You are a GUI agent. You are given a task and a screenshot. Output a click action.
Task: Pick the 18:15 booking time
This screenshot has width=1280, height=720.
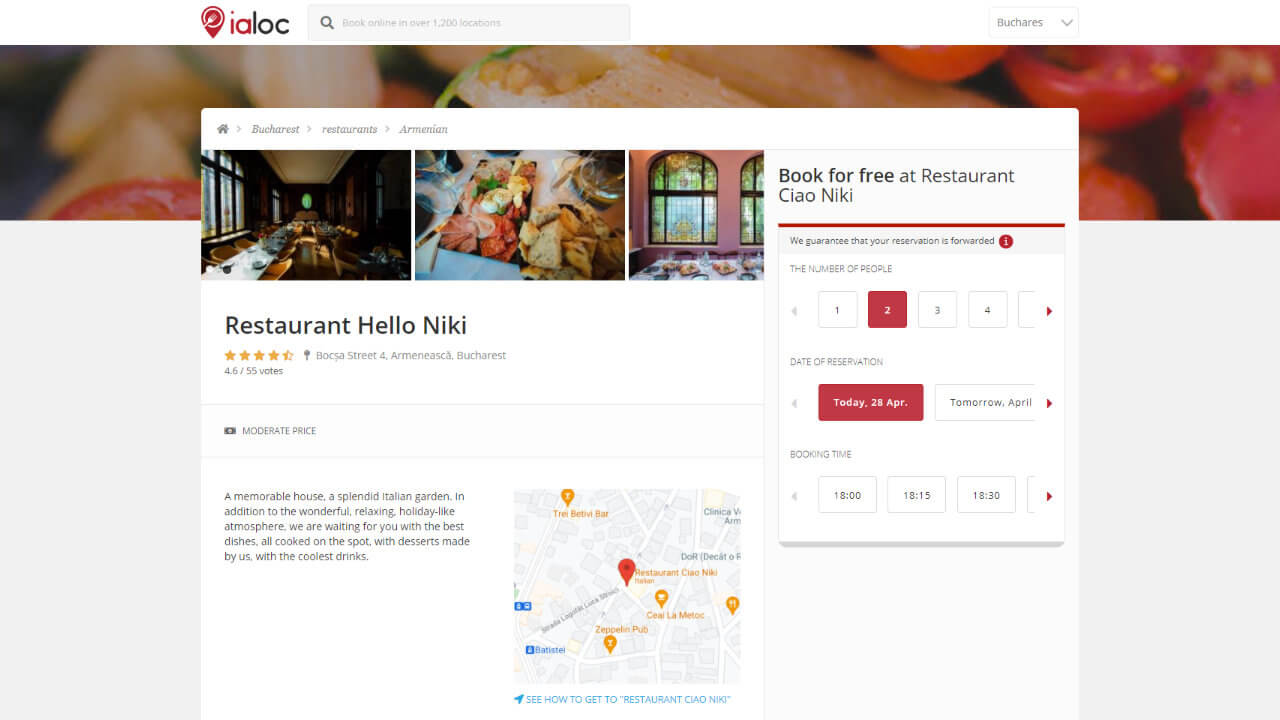point(917,495)
